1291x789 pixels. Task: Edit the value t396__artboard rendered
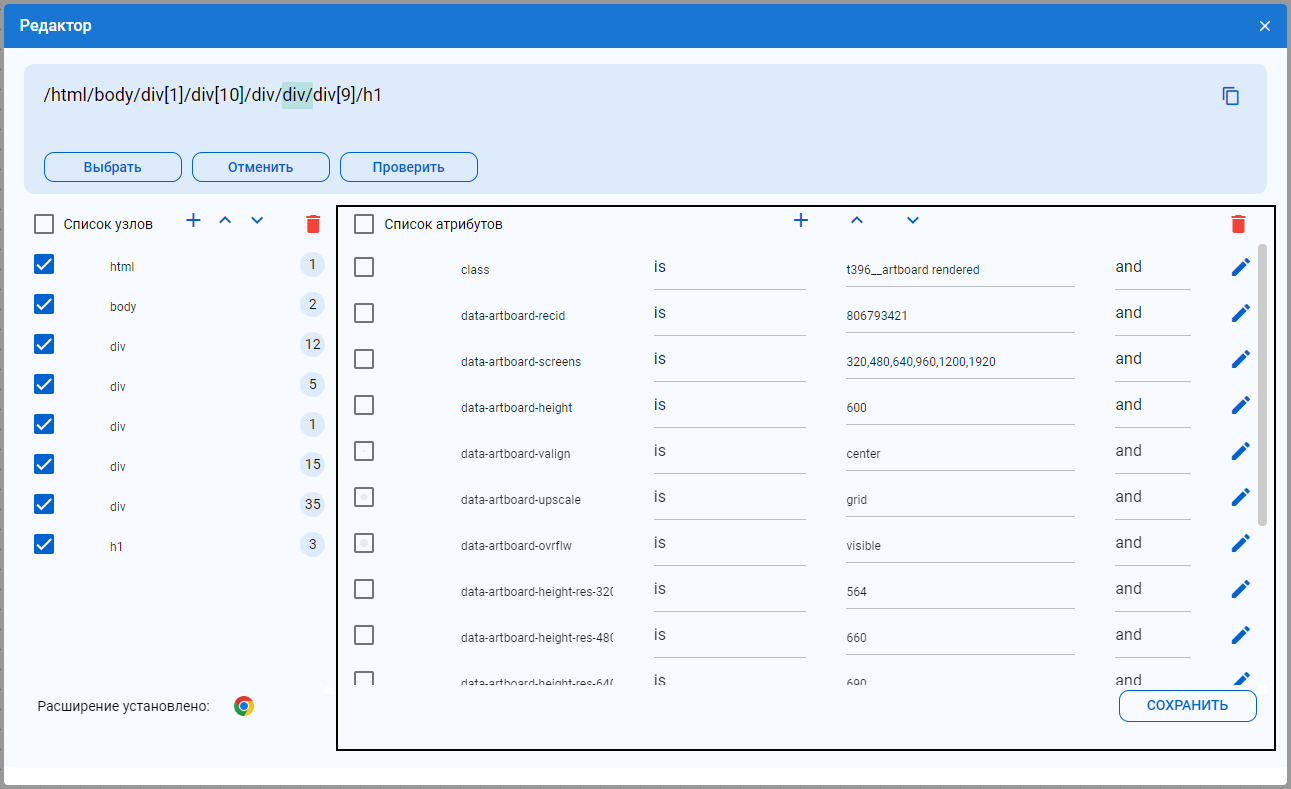coord(960,269)
